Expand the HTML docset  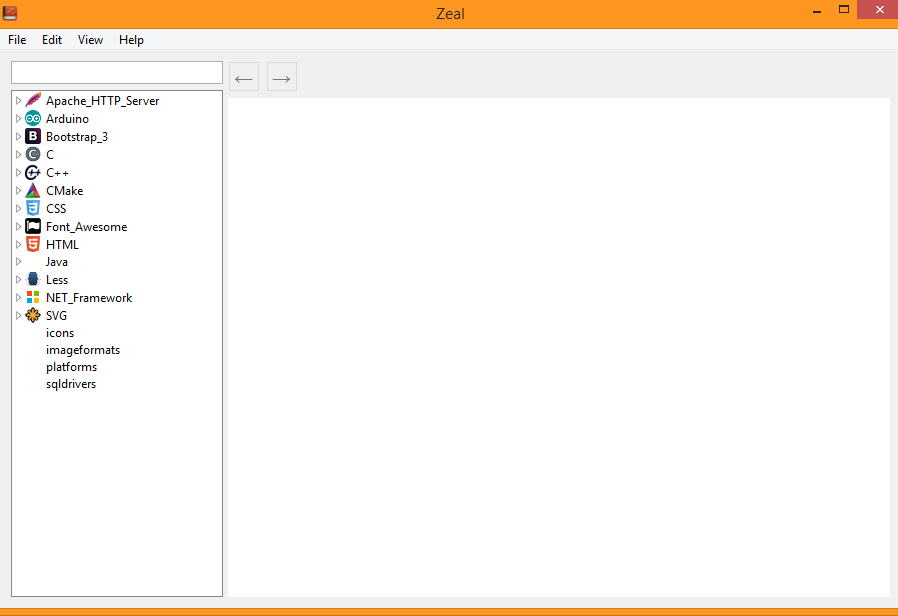[18, 244]
